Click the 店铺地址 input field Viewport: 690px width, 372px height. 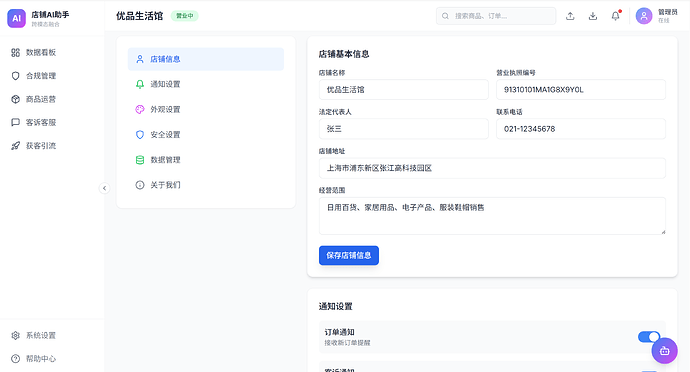[x=492, y=168]
